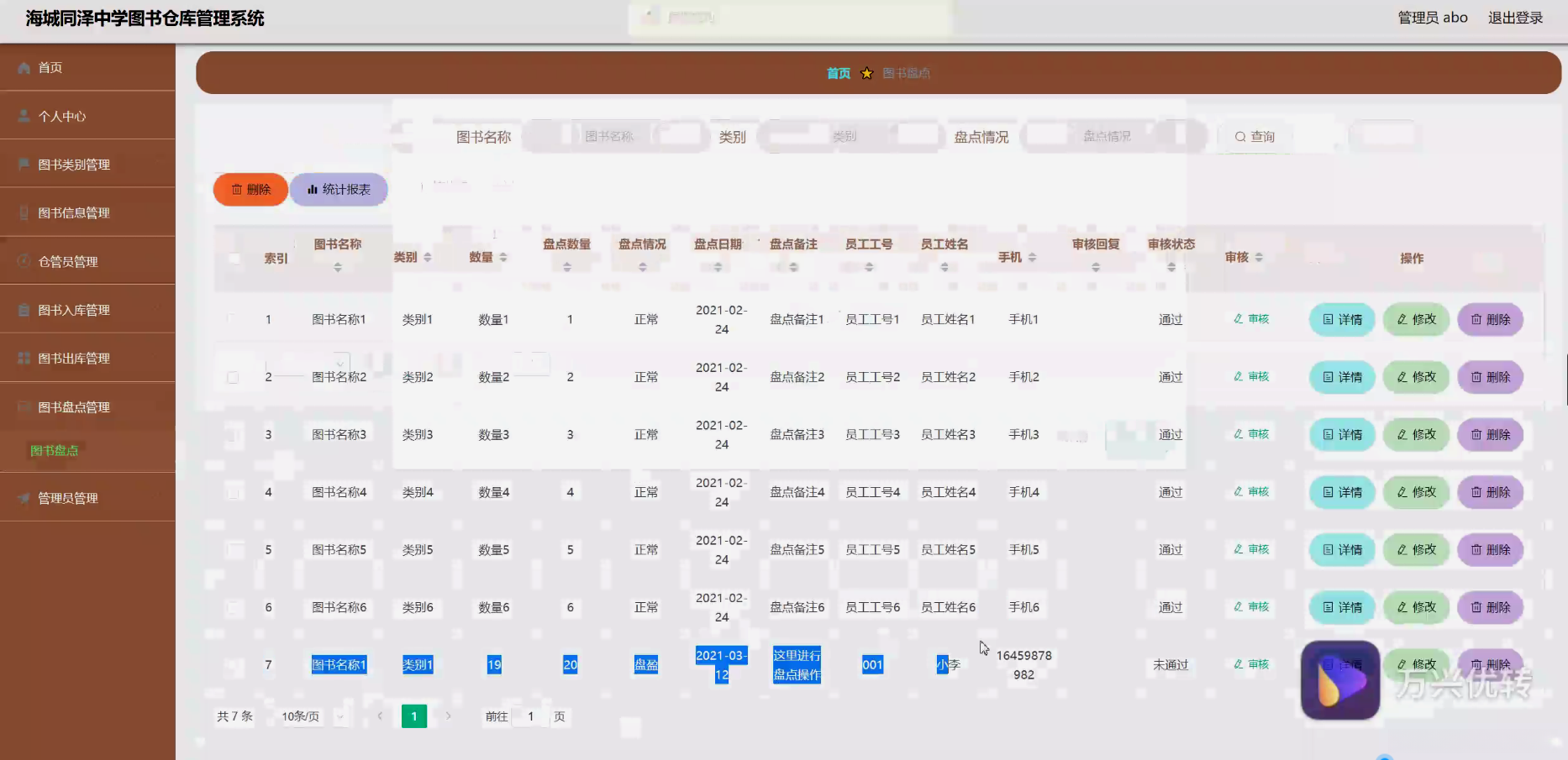Click the 2021-03-12 date cell
The image size is (1568, 760).
tap(721, 665)
